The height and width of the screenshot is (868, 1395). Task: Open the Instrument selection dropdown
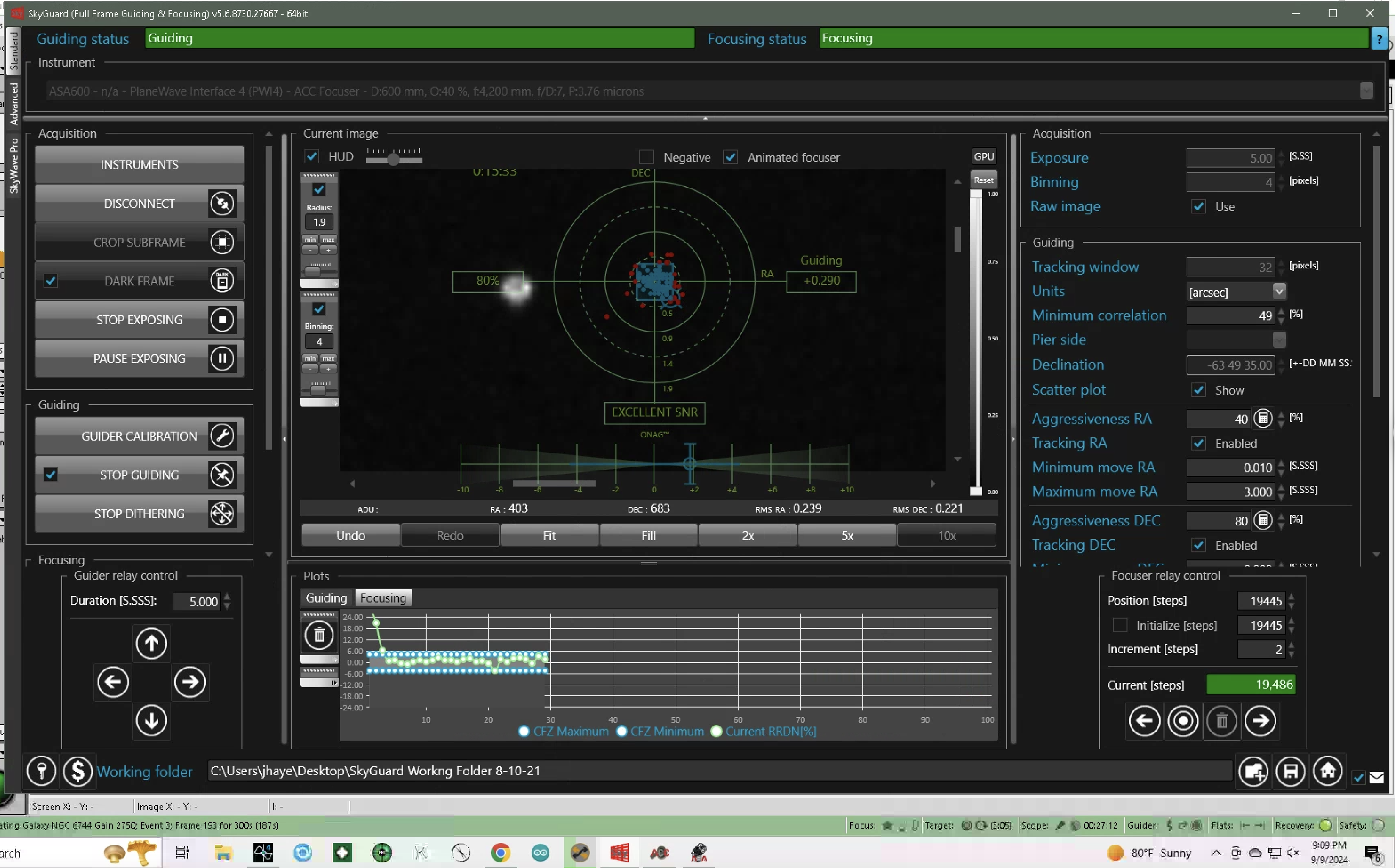pos(1366,91)
